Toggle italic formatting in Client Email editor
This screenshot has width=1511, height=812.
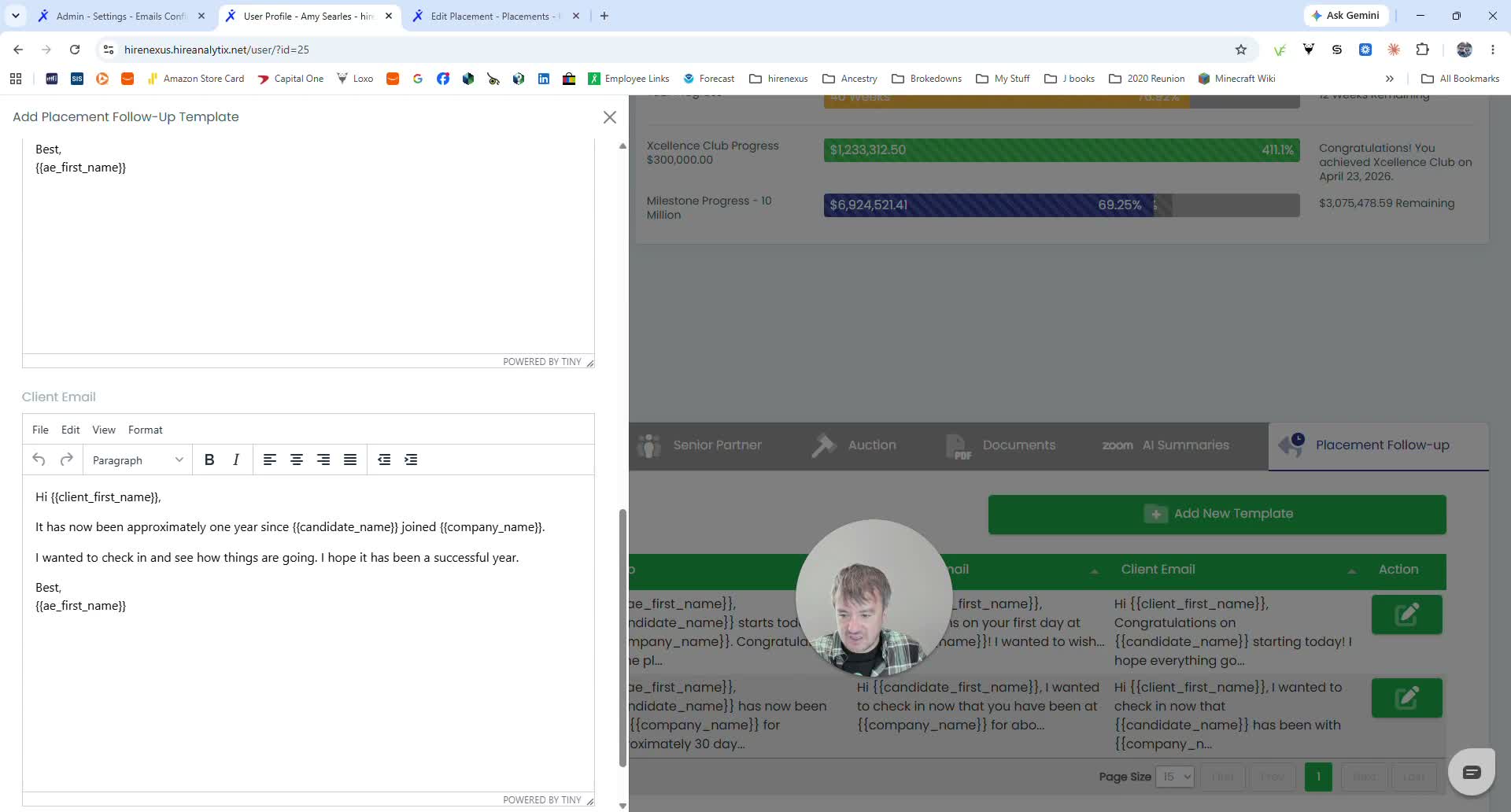pos(236,460)
